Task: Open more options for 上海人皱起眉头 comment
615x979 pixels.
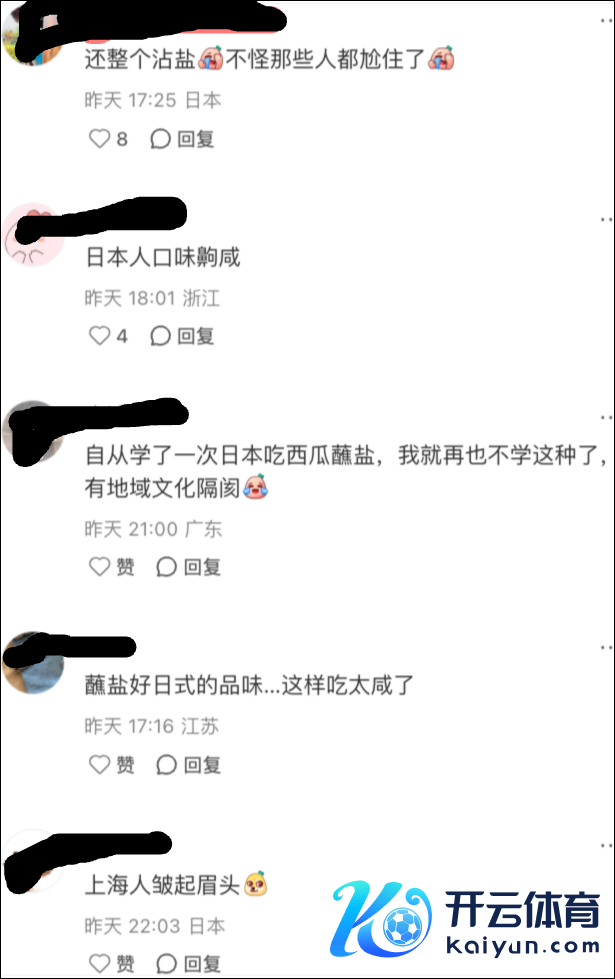Action: click(x=606, y=845)
